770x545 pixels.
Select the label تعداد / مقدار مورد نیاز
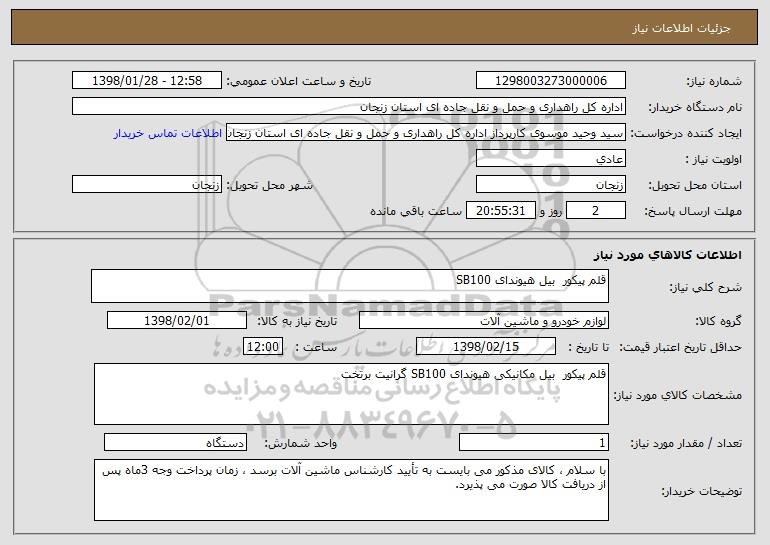pos(686,444)
